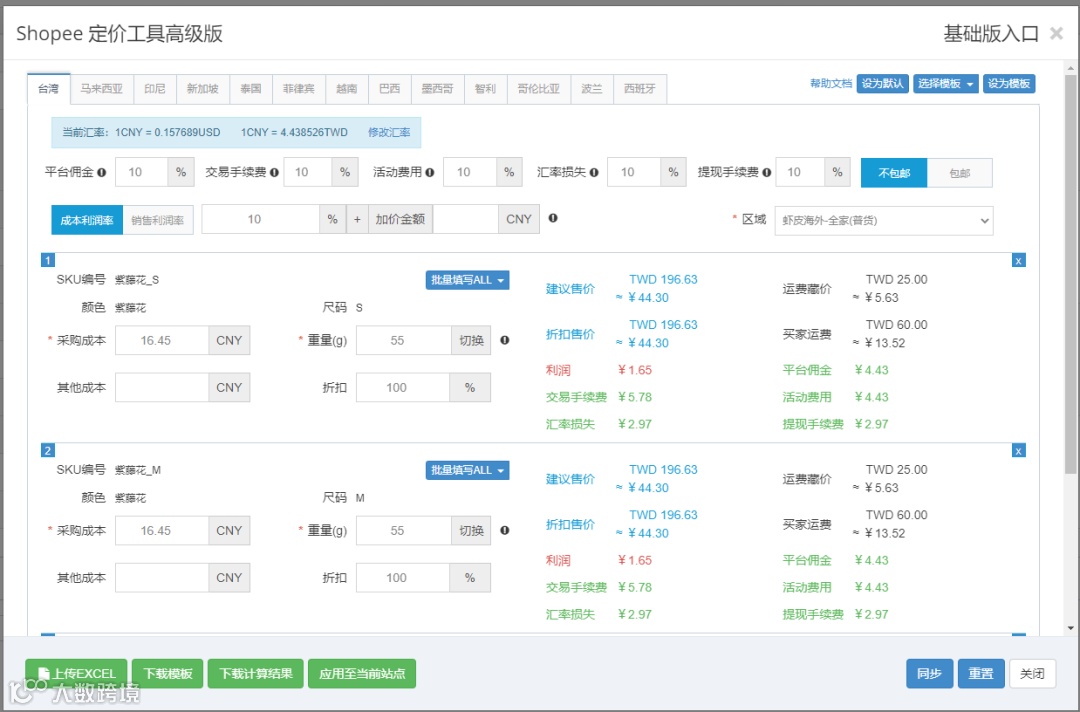Switch to 销售利润率 mode
The image size is (1080, 712).
point(158,220)
